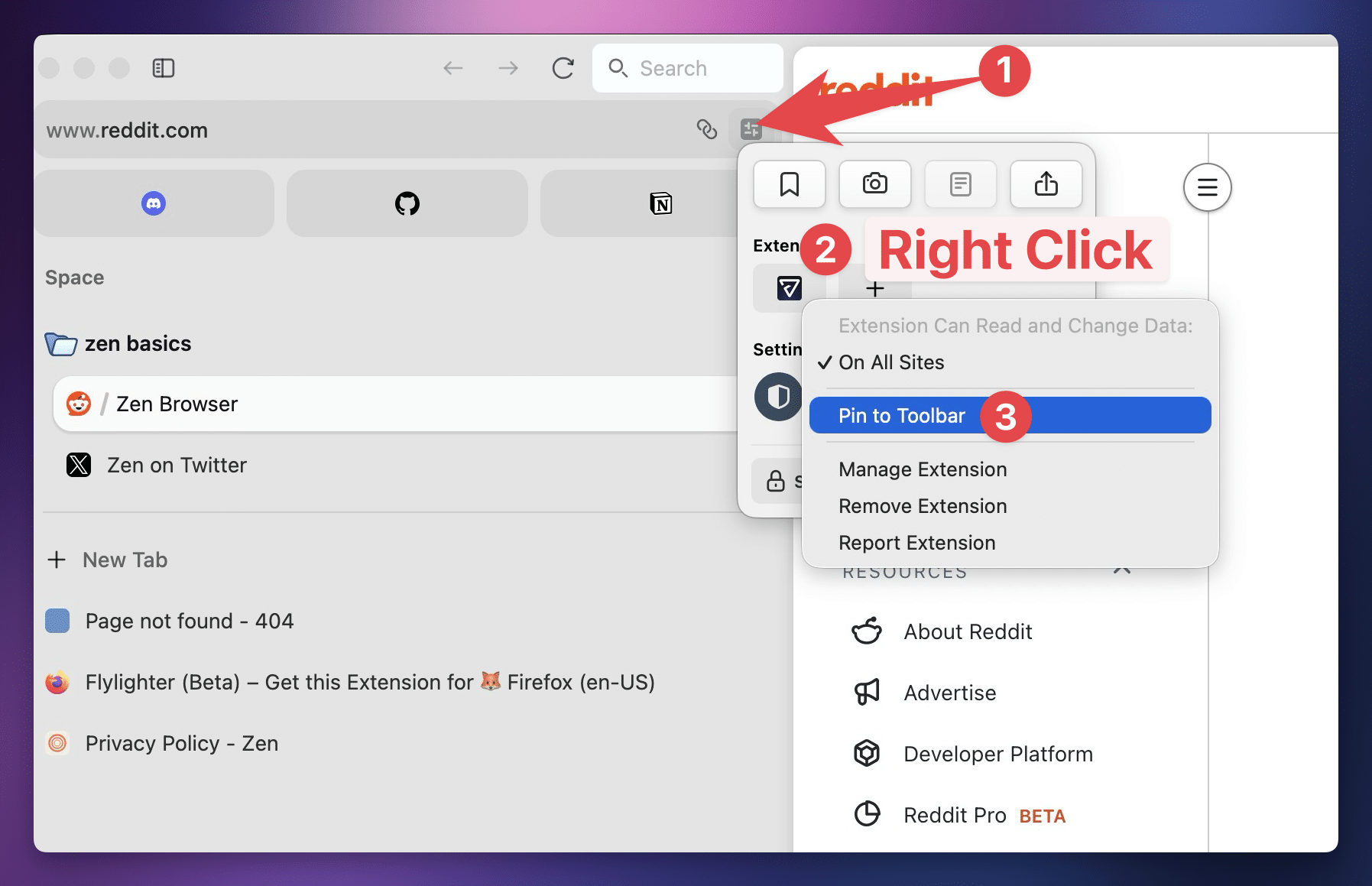Choose Remove Extension from context menu

[x=923, y=506]
